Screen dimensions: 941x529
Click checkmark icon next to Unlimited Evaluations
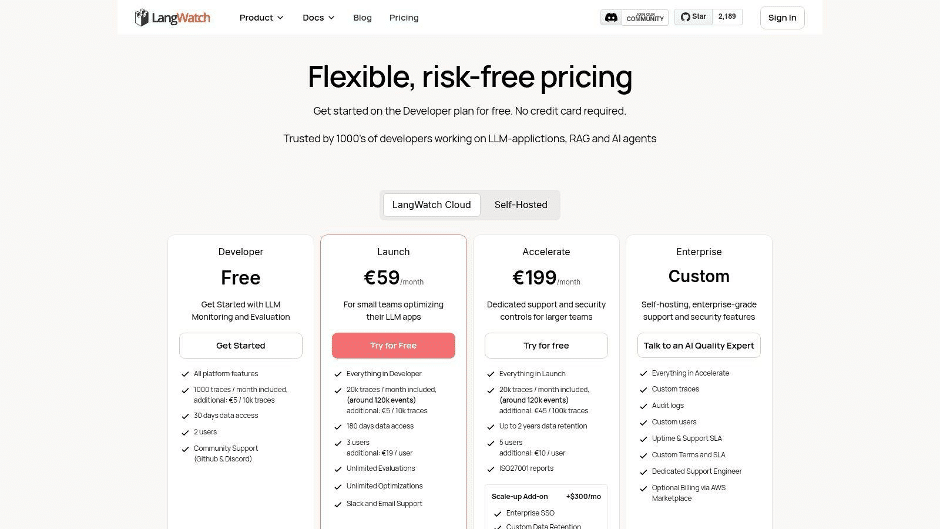(338, 469)
